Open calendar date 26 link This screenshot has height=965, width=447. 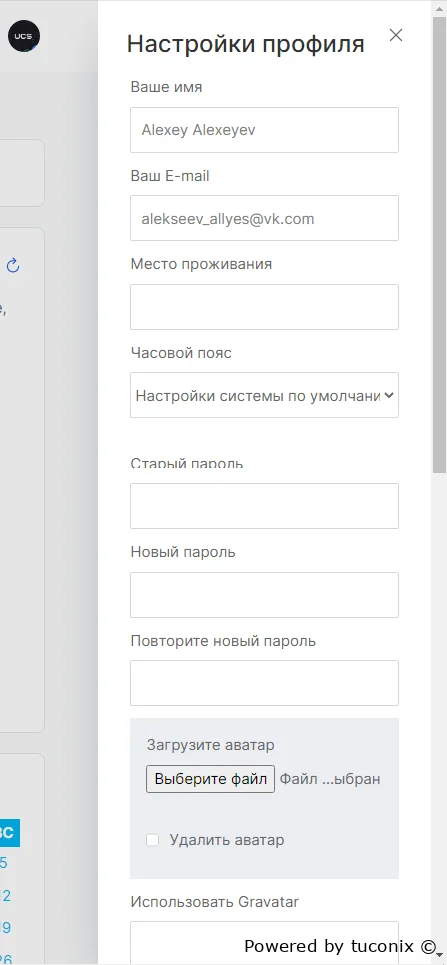[x=6, y=958]
